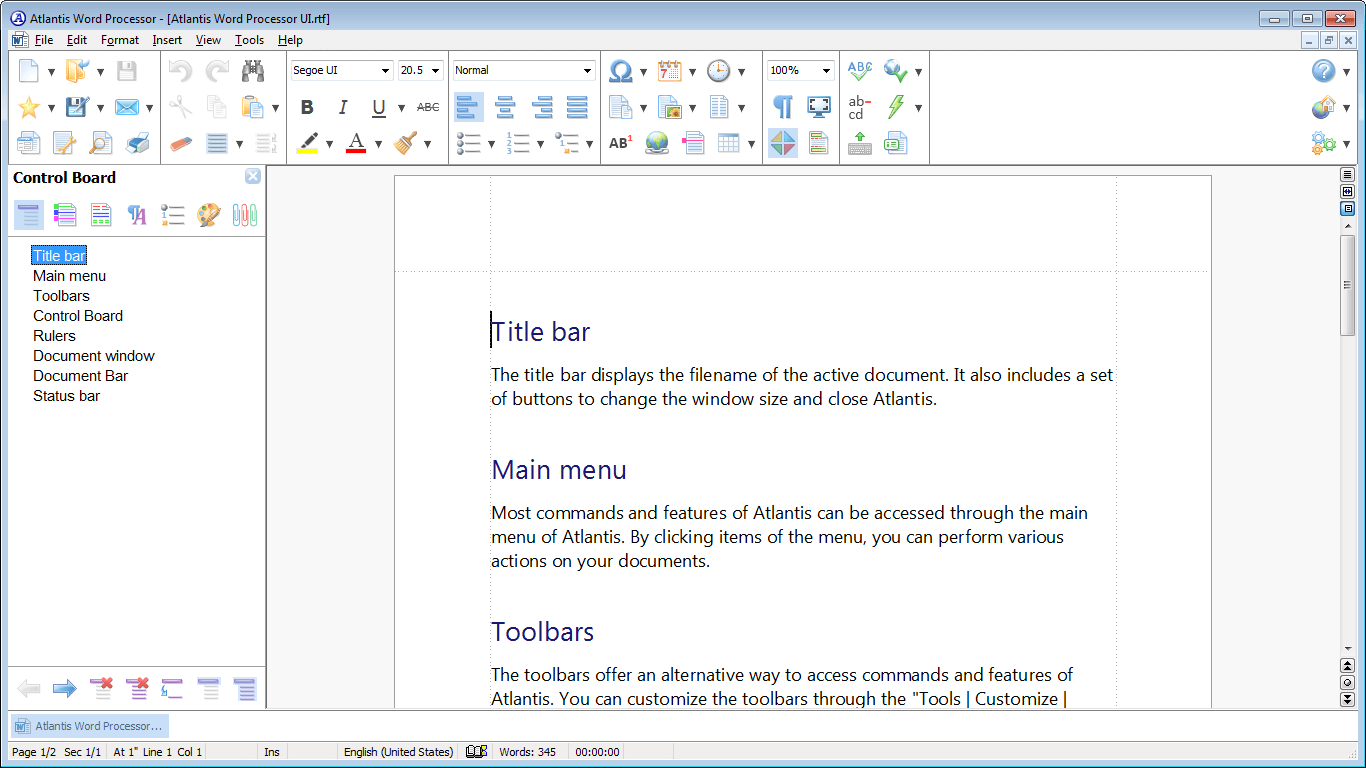The image size is (1366, 768).
Task: Open the Tools menu
Action: pyautogui.click(x=249, y=40)
